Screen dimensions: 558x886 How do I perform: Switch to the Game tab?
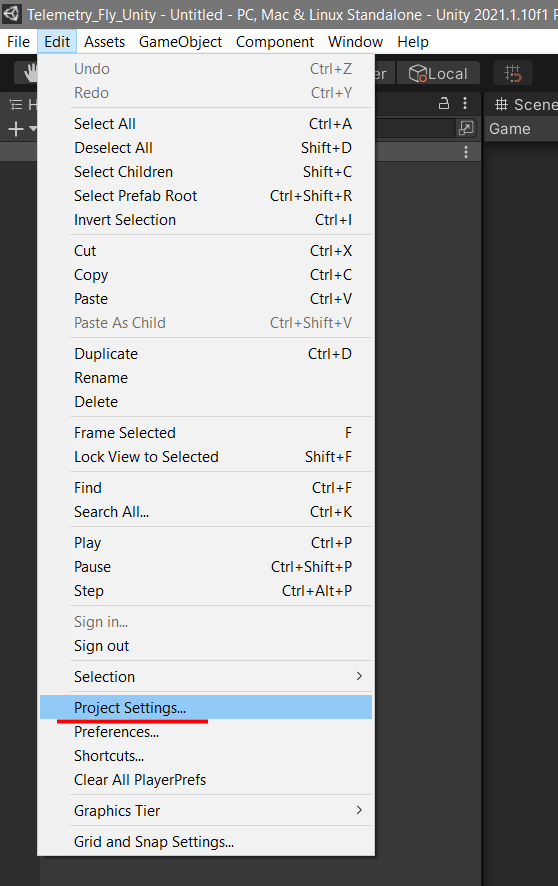(509, 129)
